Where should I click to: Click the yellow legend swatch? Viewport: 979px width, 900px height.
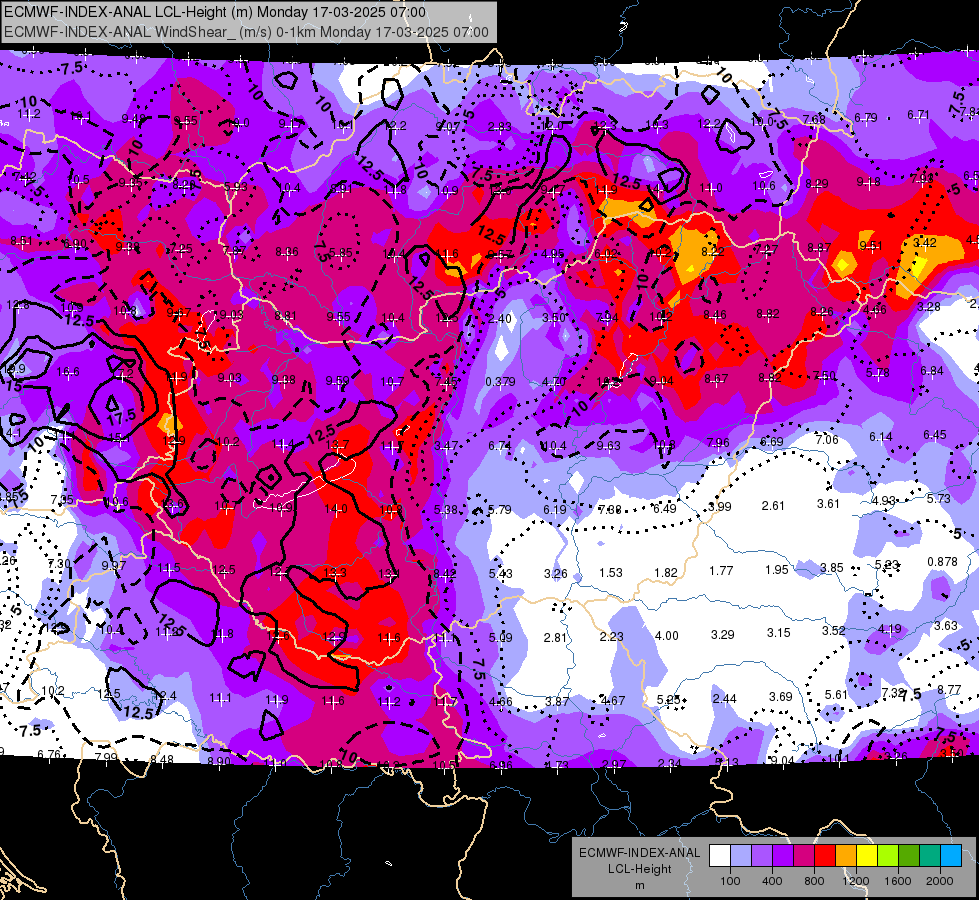coord(867,856)
